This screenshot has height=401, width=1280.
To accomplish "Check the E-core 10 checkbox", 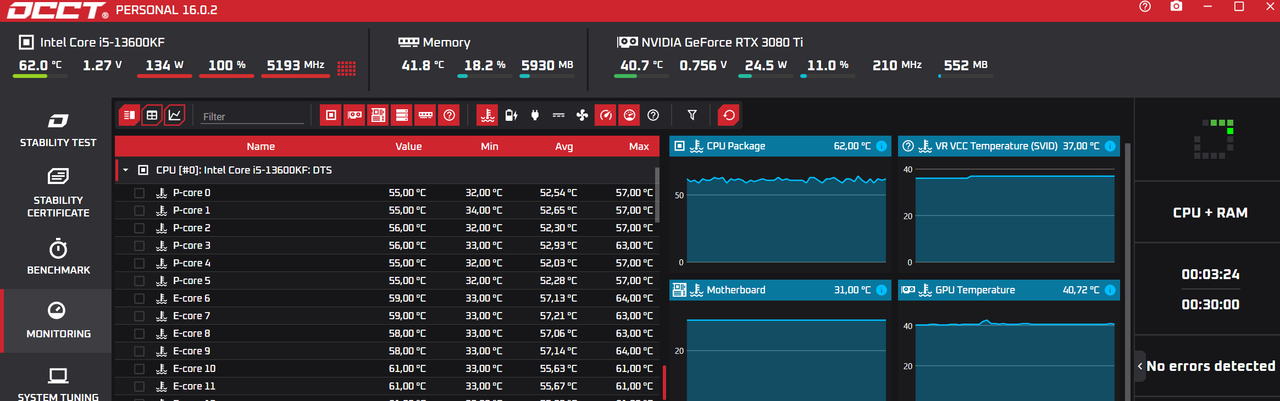I will click(x=139, y=369).
